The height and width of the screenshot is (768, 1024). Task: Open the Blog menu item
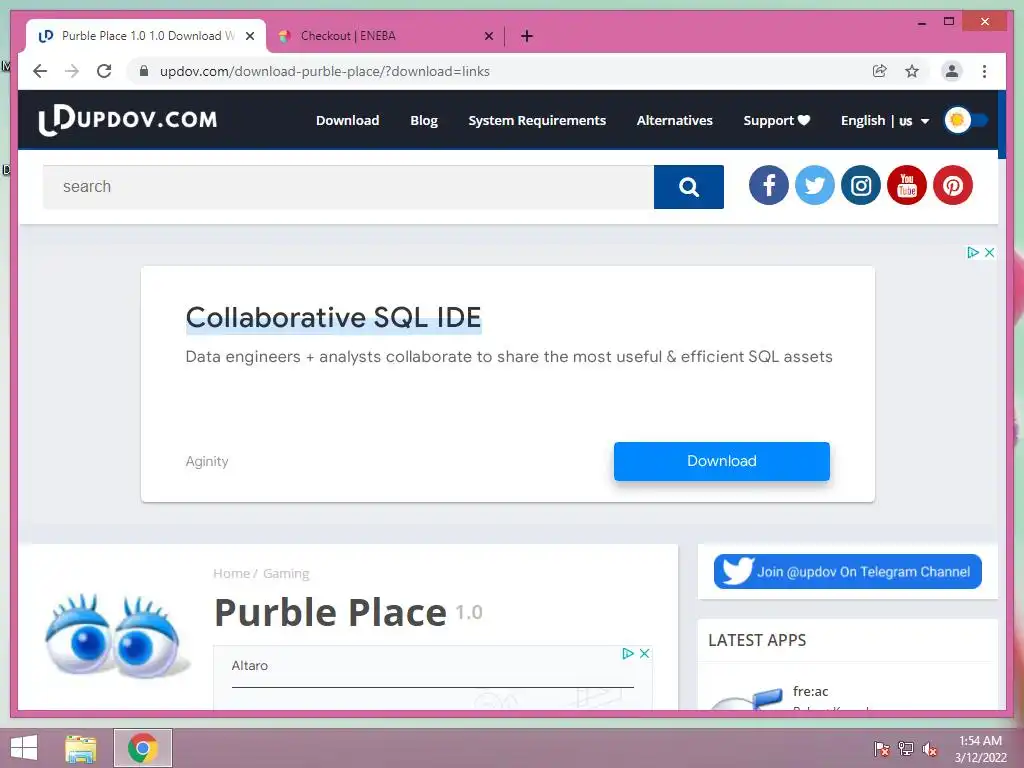click(424, 120)
